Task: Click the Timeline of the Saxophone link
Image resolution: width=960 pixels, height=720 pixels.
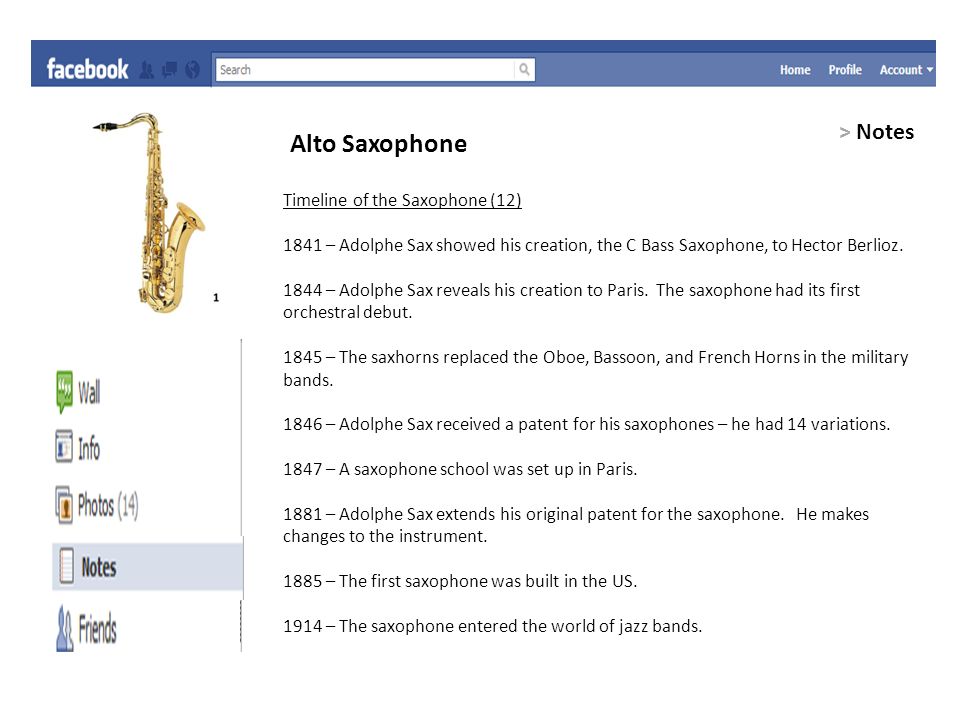Action: (x=402, y=200)
